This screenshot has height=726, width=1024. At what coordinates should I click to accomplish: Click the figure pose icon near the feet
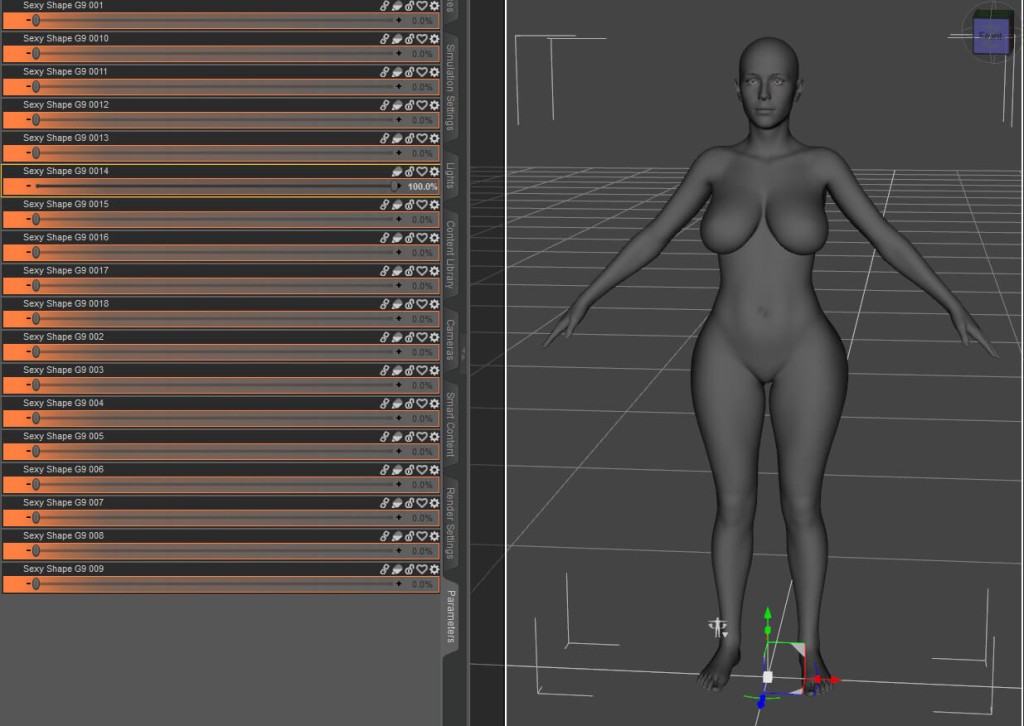tap(718, 627)
